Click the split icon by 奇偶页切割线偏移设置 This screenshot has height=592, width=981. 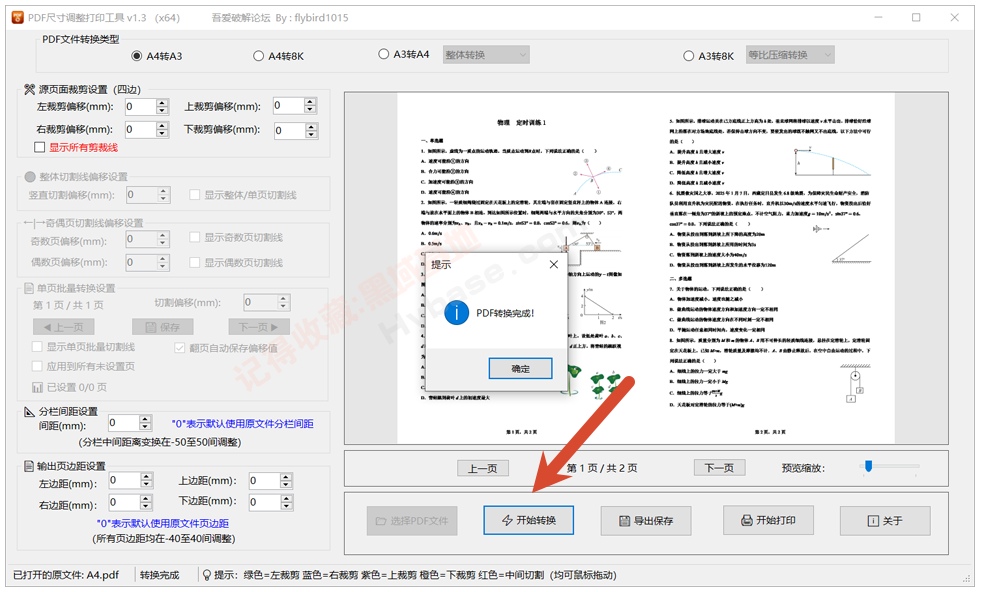point(33,223)
